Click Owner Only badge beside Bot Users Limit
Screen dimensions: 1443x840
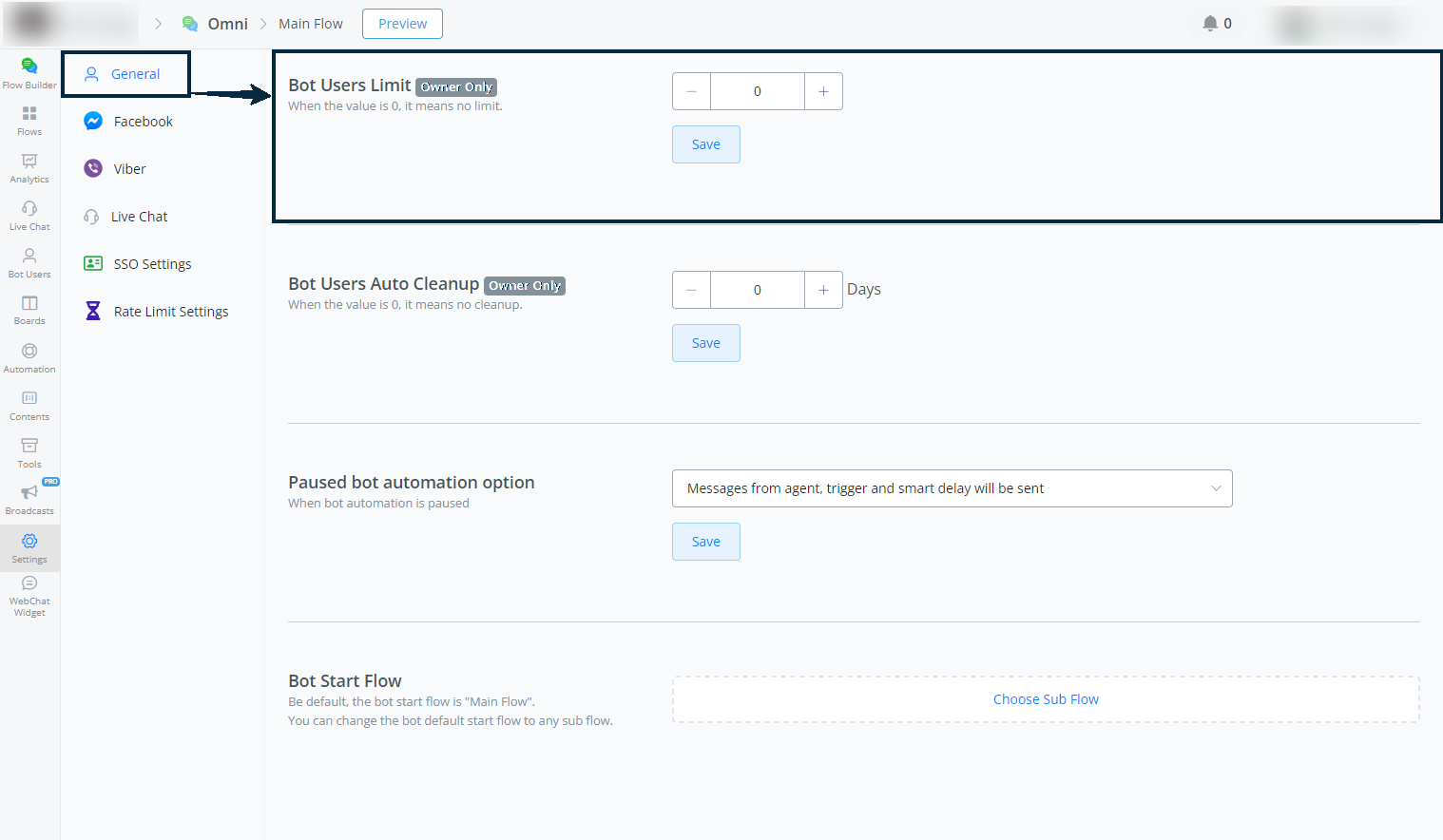456,86
